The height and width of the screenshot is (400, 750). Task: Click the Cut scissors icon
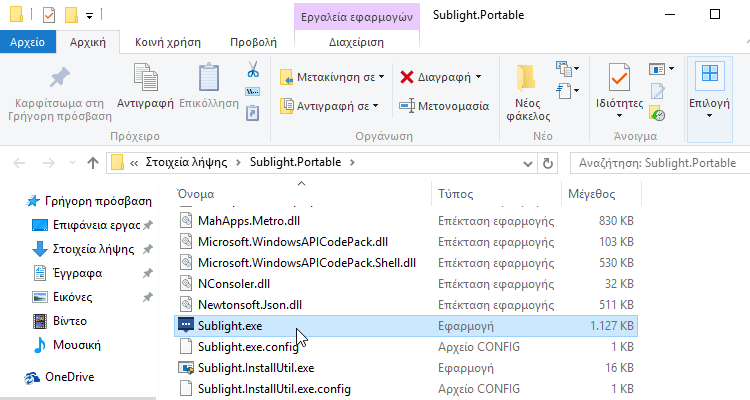click(253, 70)
